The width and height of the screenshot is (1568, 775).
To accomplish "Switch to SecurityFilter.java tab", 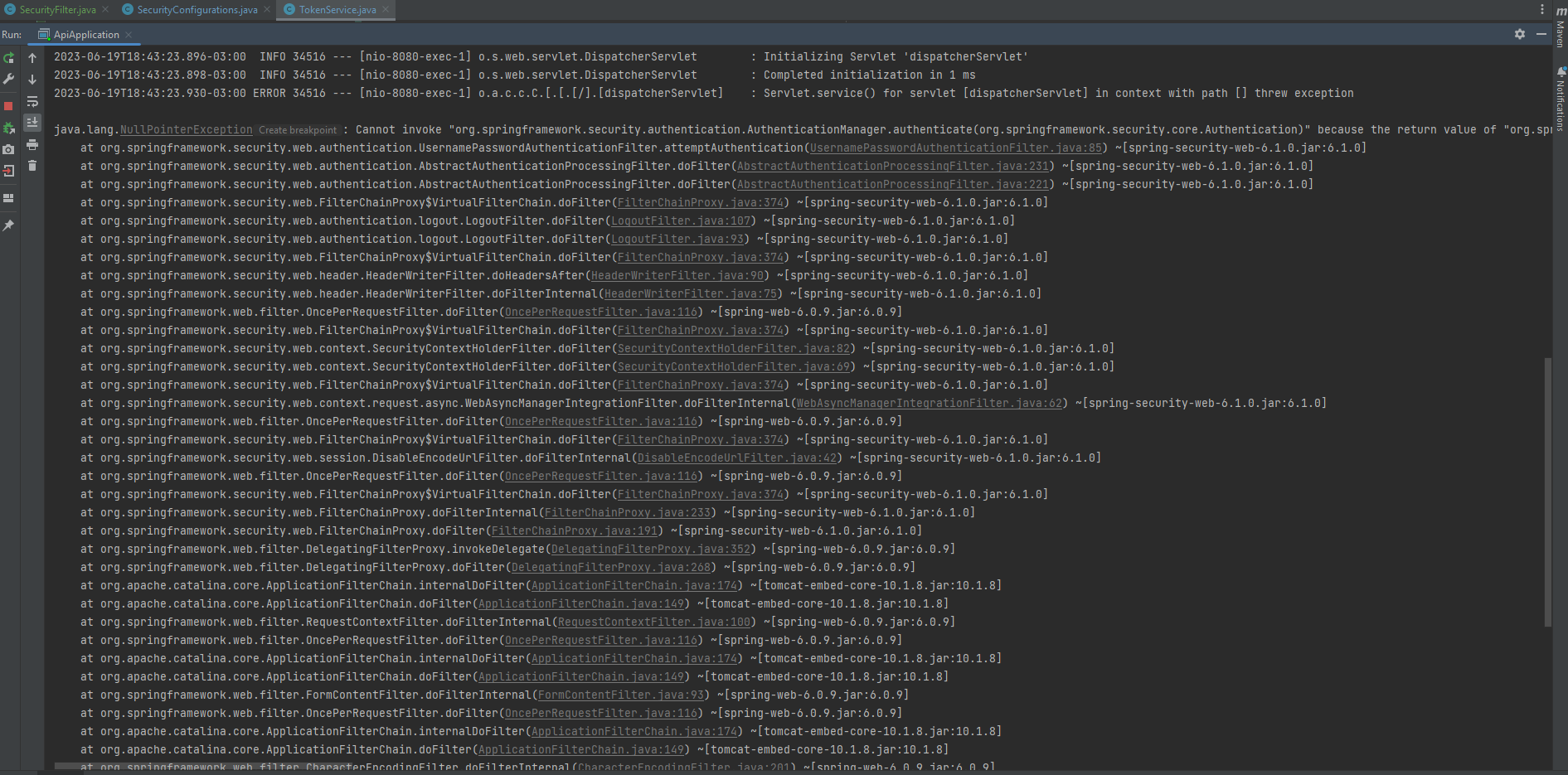I will (x=57, y=10).
